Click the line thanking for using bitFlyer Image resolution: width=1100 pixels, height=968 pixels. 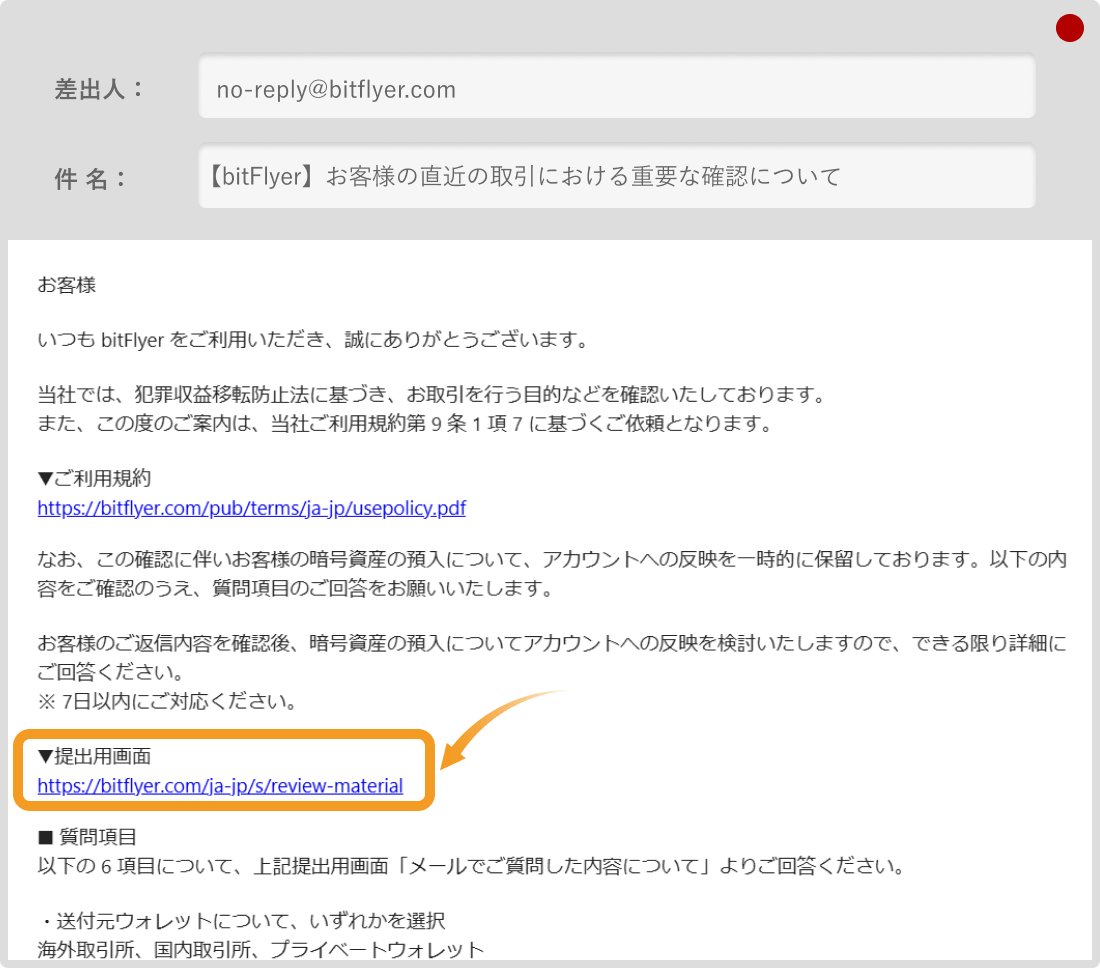tap(311, 340)
